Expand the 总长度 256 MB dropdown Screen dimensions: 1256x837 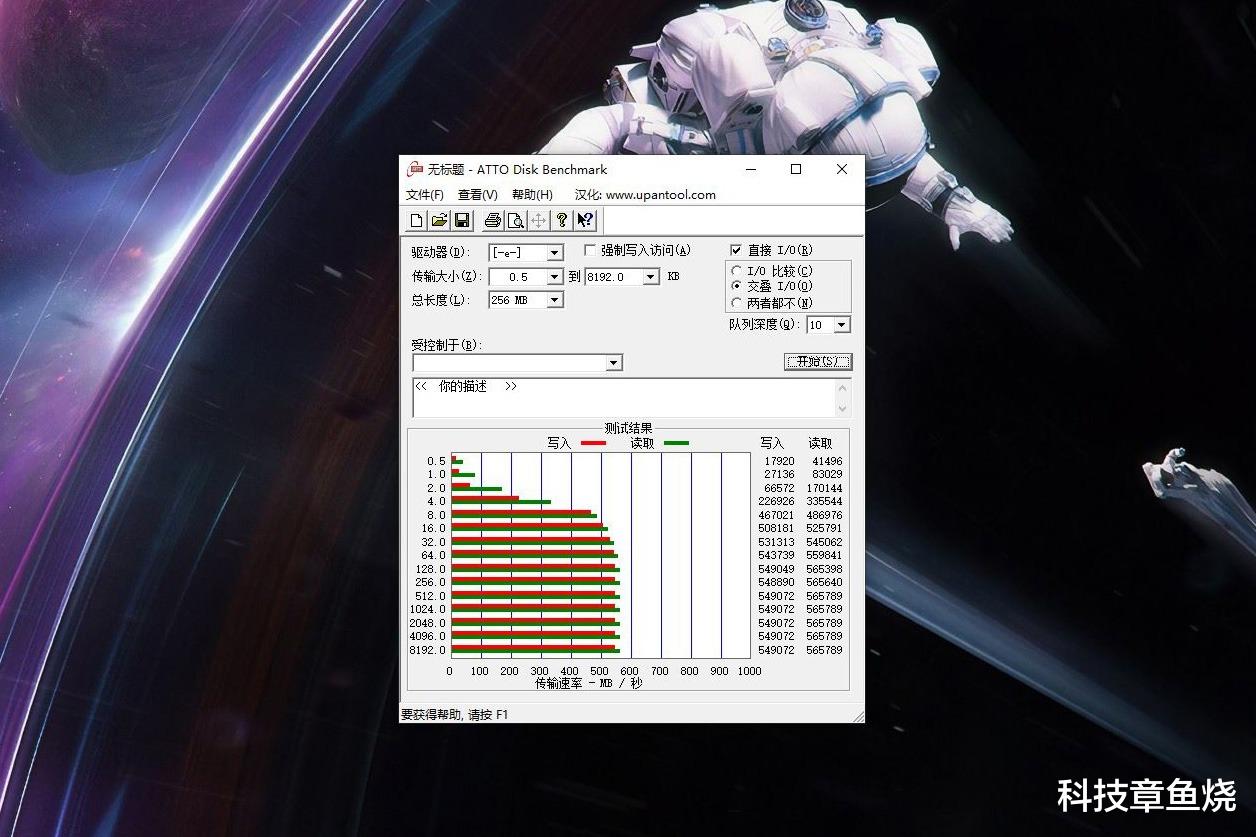pos(553,299)
